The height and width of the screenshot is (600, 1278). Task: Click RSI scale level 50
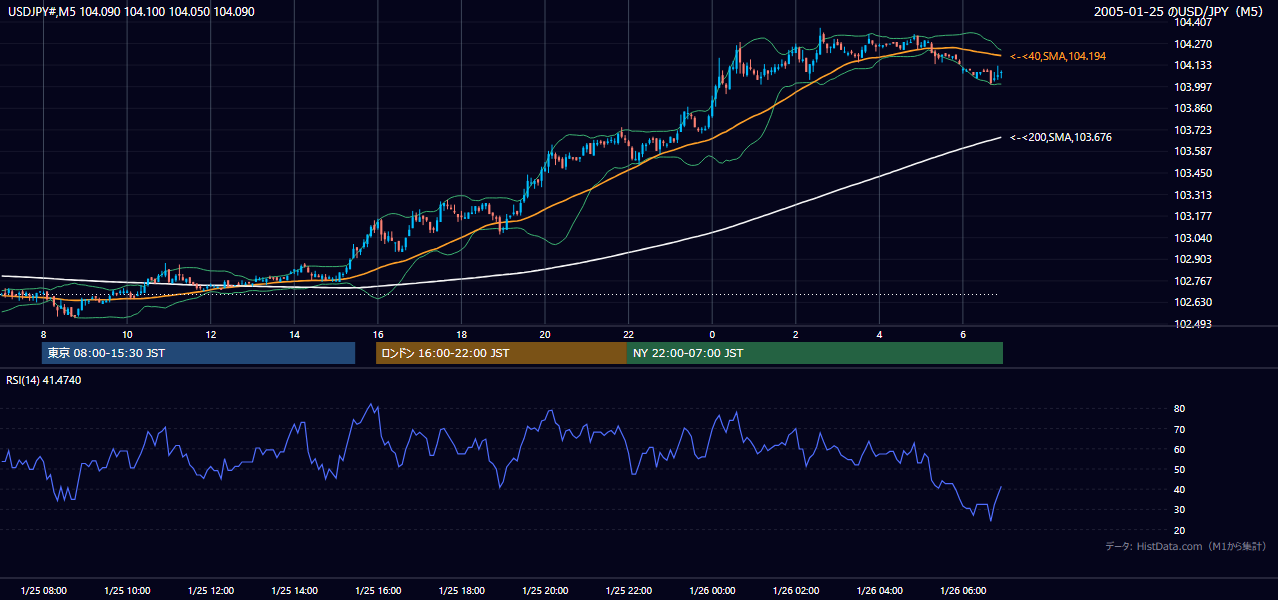(x=1180, y=469)
